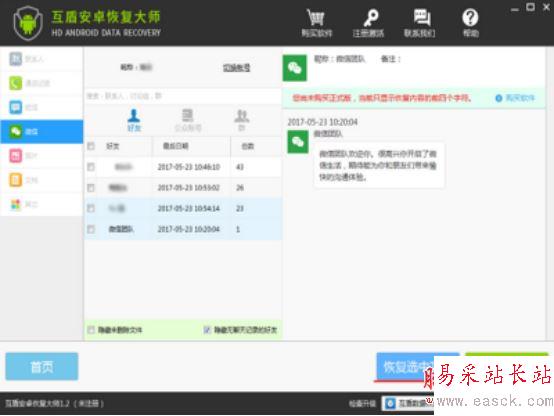Click the Android shield app logo
Viewport: 554px width, 416px height.
(x=28, y=23)
